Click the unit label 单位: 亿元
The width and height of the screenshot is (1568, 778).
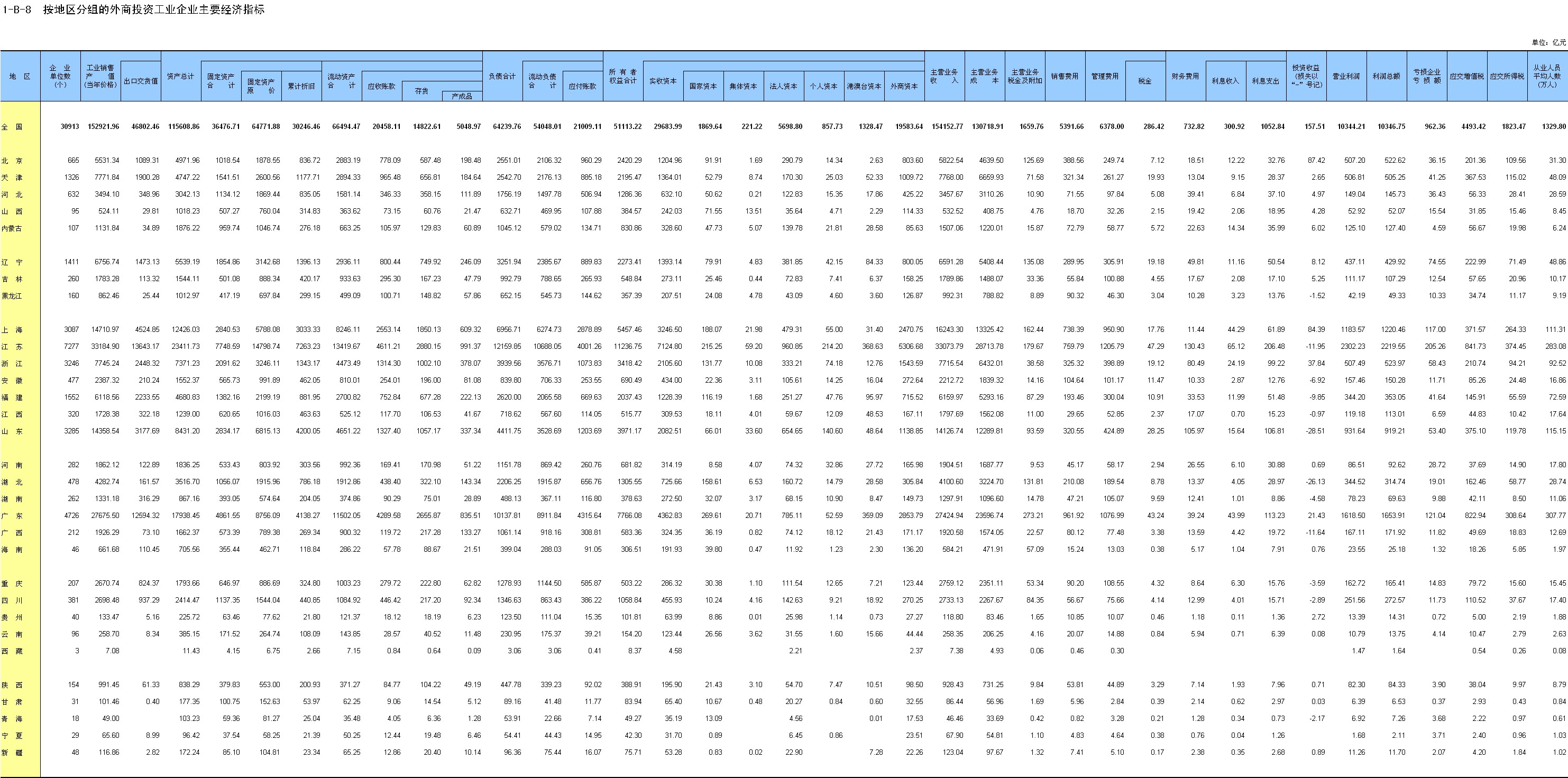coord(1548,43)
